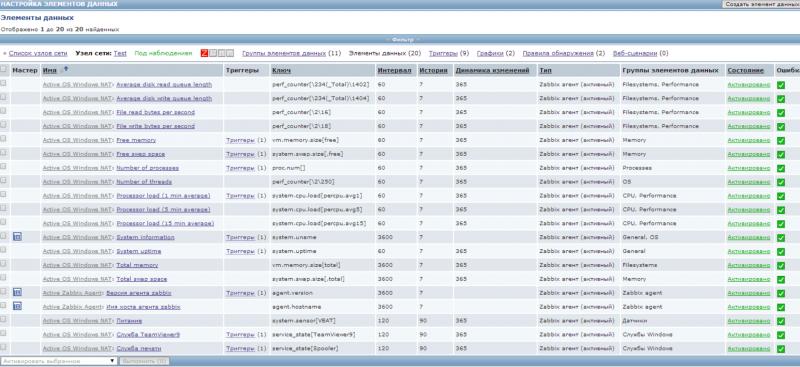
Task: Open wizard icon for System information row
Action: point(17,237)
